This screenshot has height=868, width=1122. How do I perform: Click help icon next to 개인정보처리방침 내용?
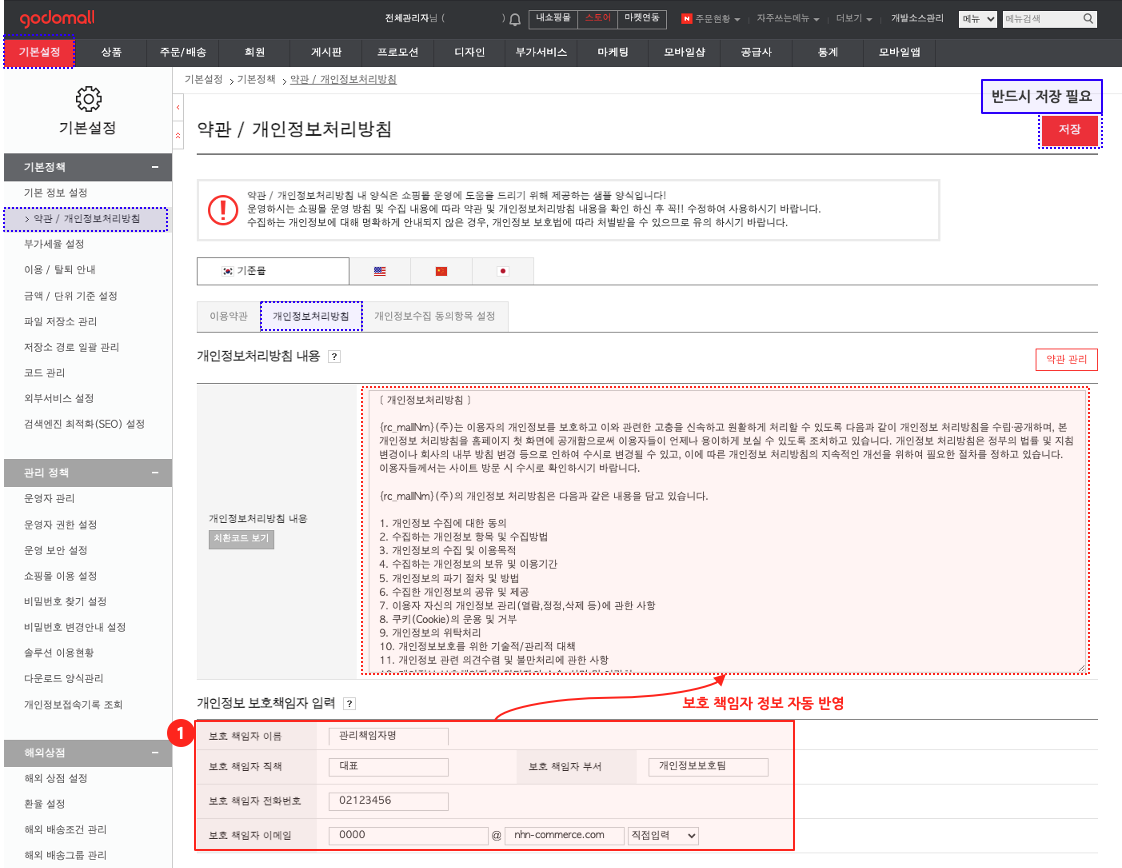coord(334,356)
